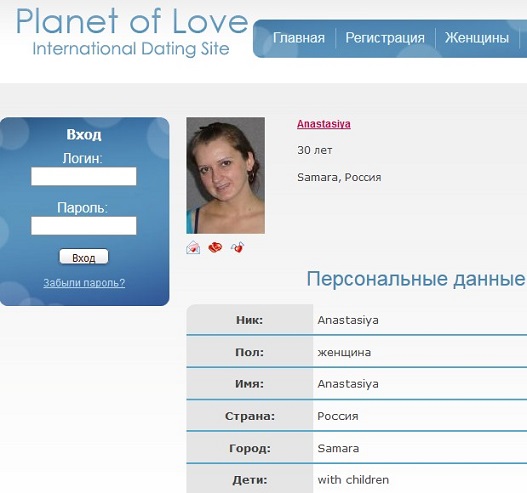Select the with children value
The height and width of the screenshot is (493, 527).
coord(353,480)
